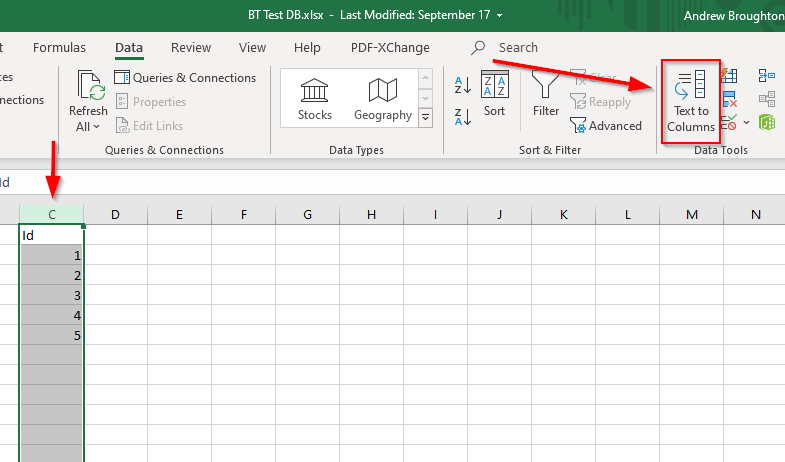Screen dimensions: 785x462
Task: Click the Text to Columns button
Action: [691, 102]
